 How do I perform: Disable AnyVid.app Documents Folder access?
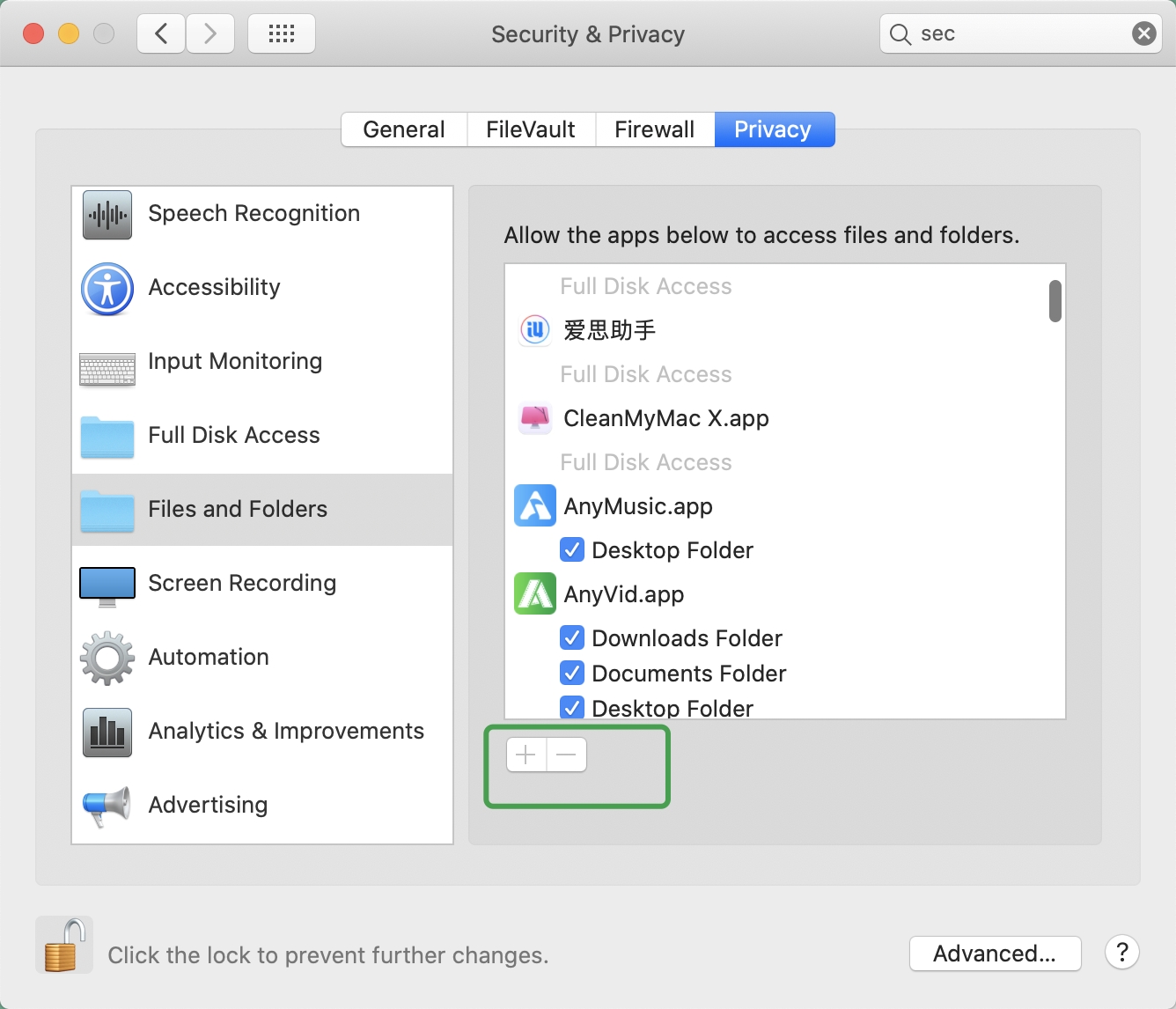[572, 674]
